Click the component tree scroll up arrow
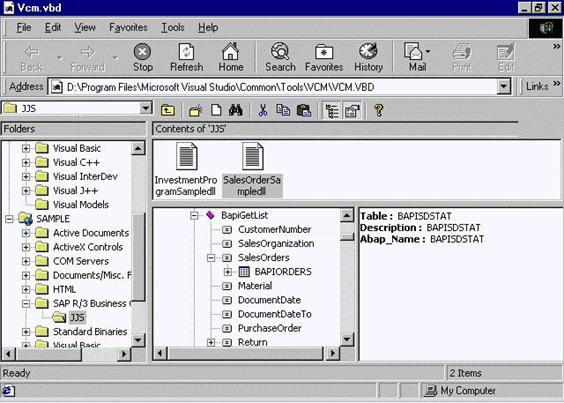 coord(346,216)
